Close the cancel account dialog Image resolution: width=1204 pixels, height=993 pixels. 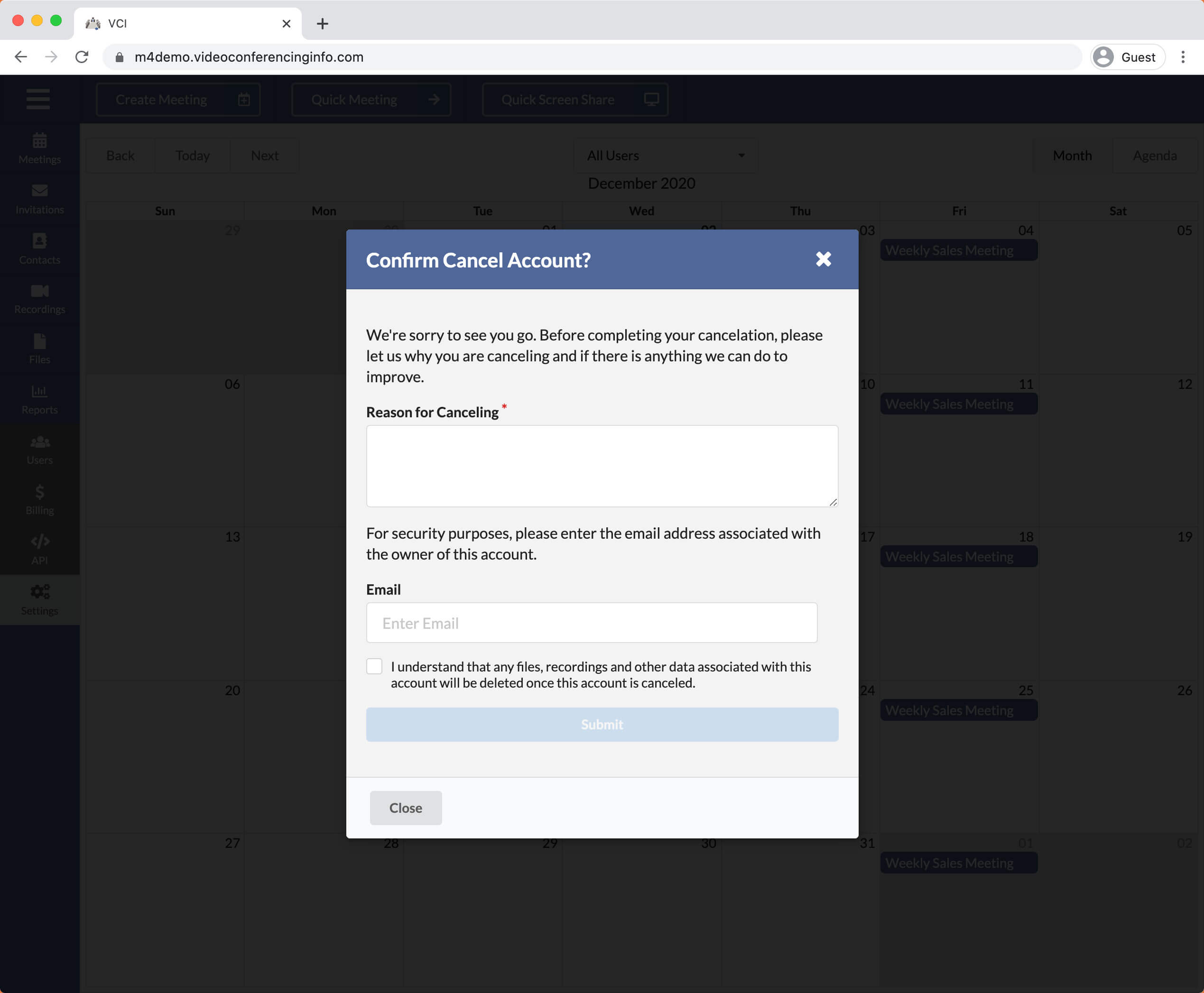[825, 259]
